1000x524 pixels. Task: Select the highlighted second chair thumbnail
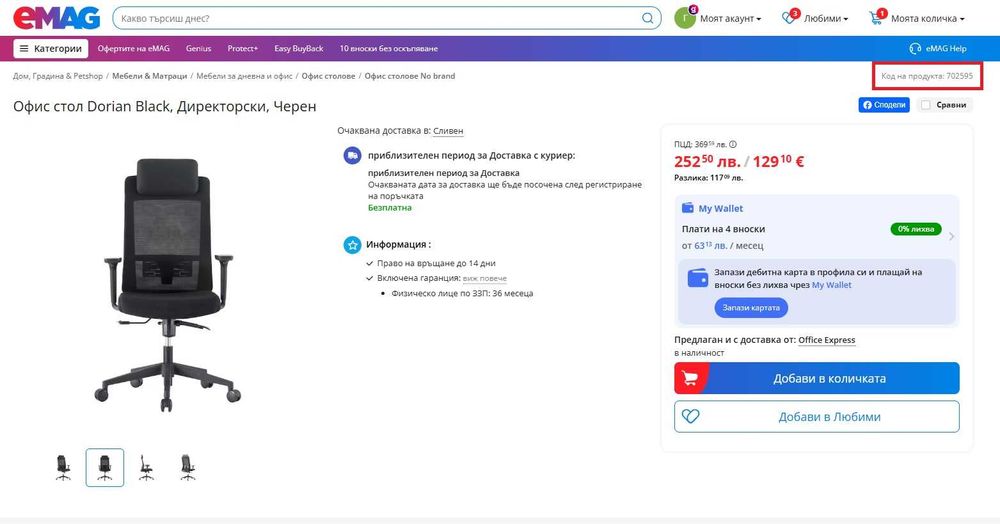105,467
